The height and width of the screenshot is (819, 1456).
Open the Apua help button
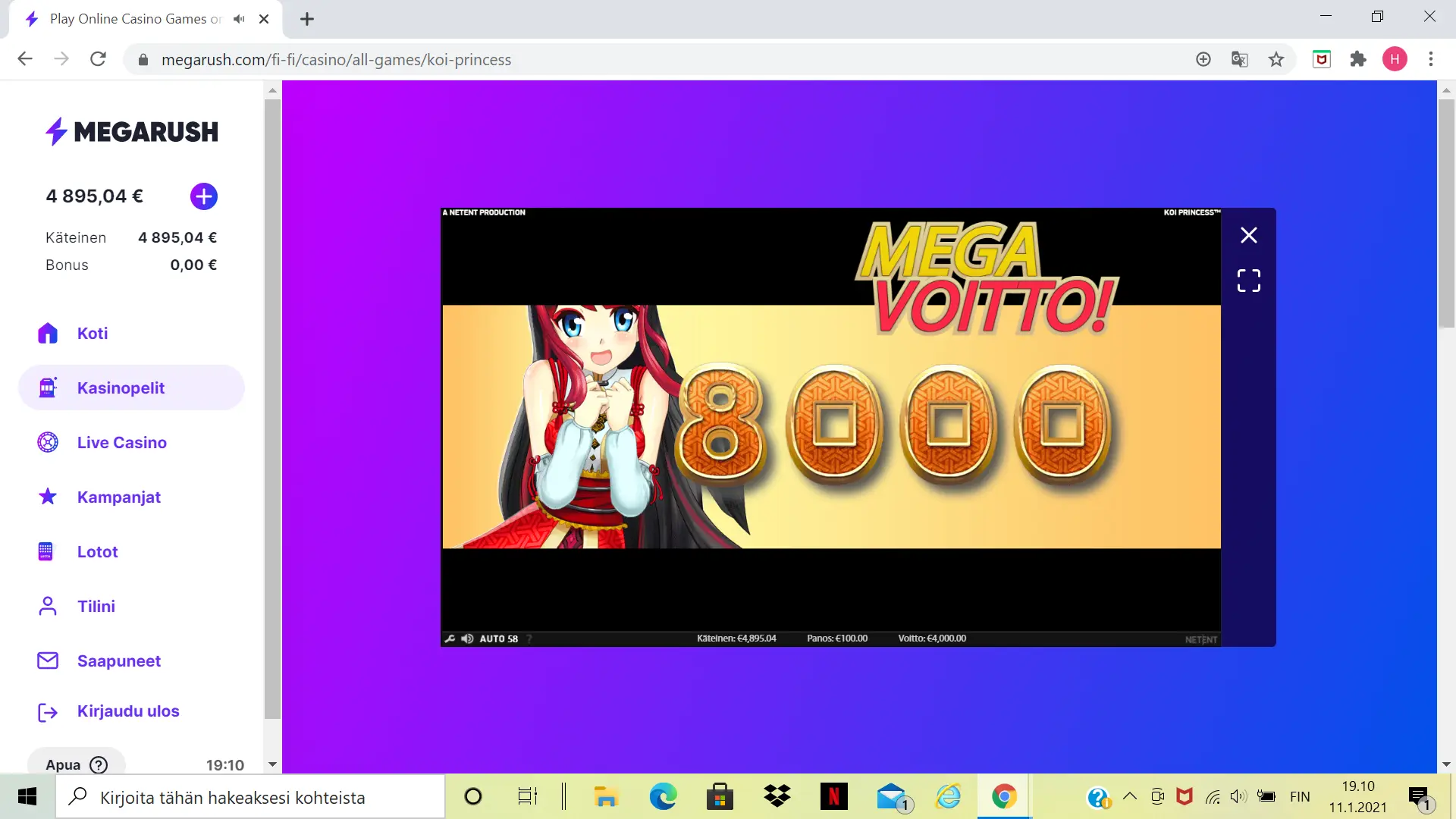click(x=76, y=764)
